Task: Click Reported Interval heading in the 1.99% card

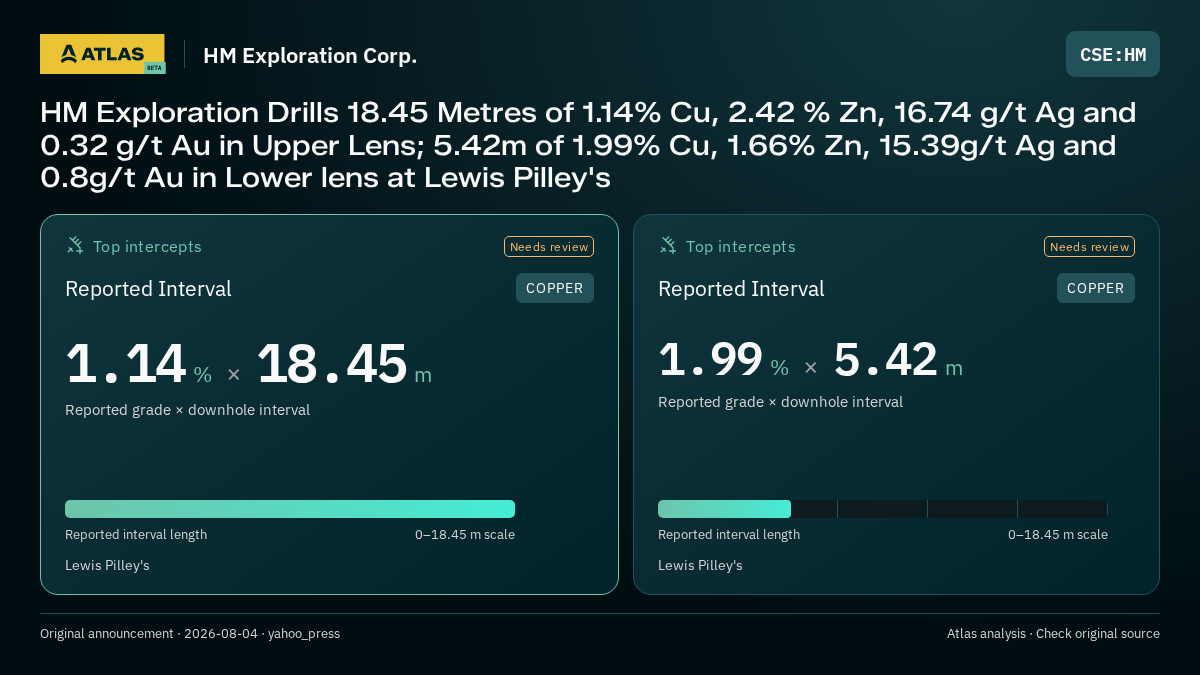Action: (741, 289)
